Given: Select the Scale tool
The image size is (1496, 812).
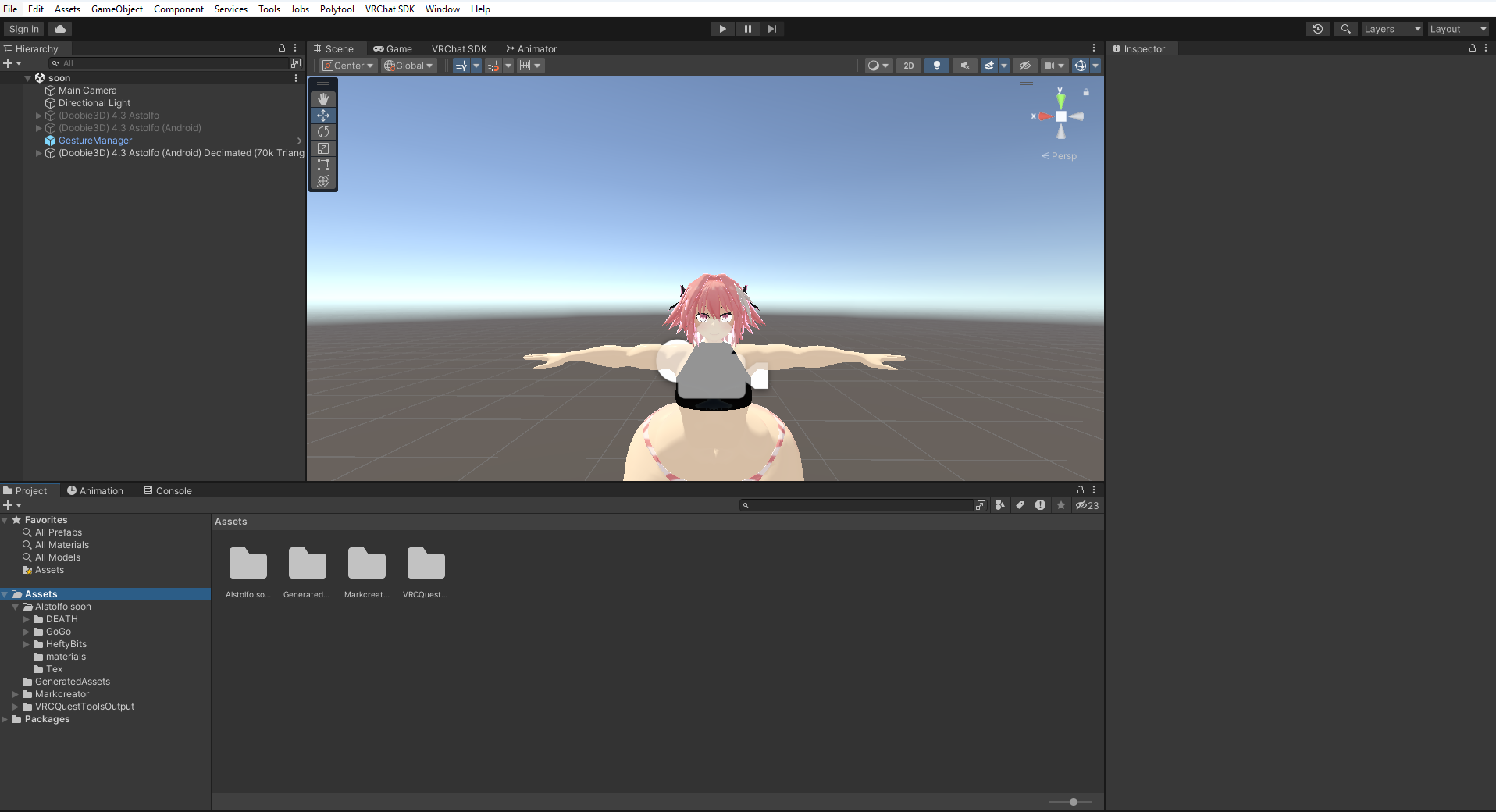Looking at the screenshot, I should (x=323, y=148).
